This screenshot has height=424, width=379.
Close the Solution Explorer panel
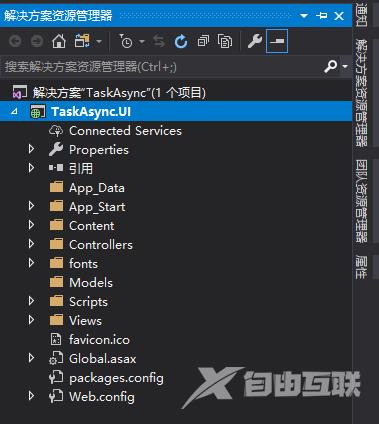pos(339,16)
